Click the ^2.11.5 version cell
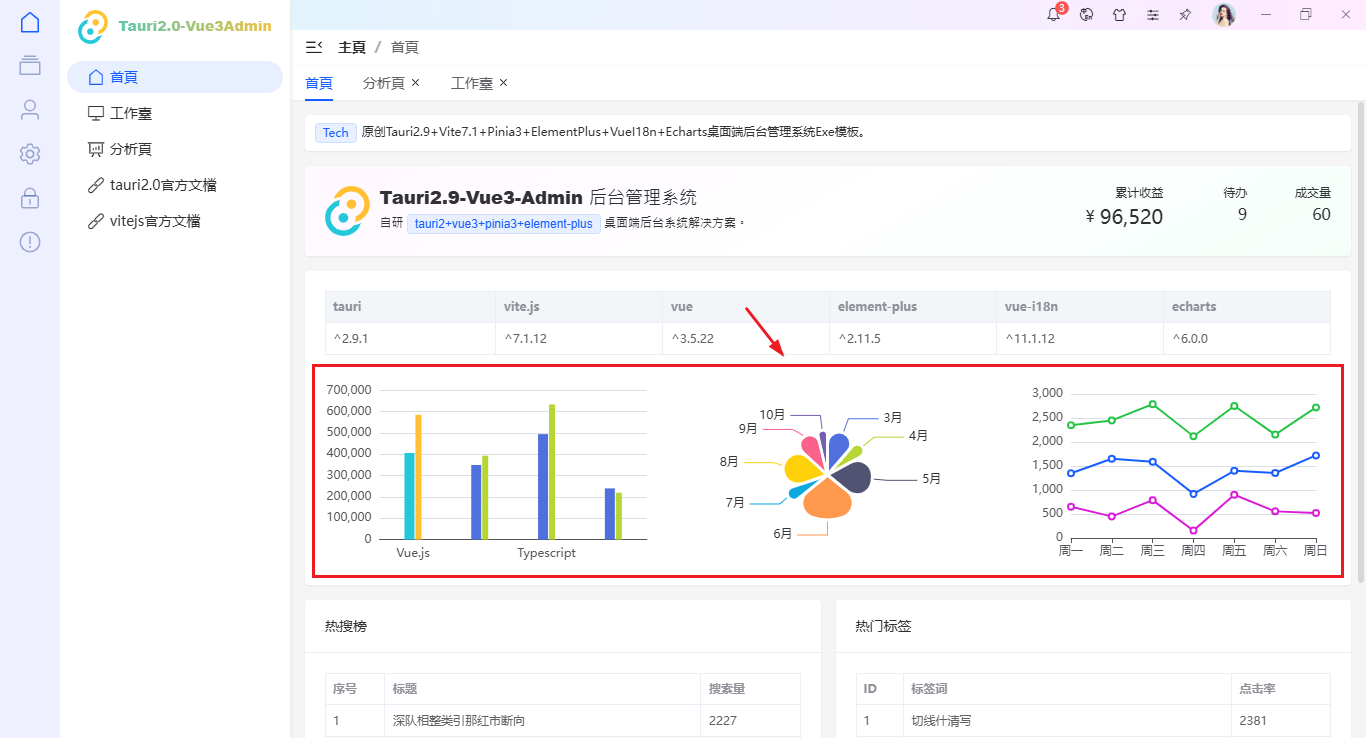This screenshot has height=738, width=1366. click(x=912, y=338)
